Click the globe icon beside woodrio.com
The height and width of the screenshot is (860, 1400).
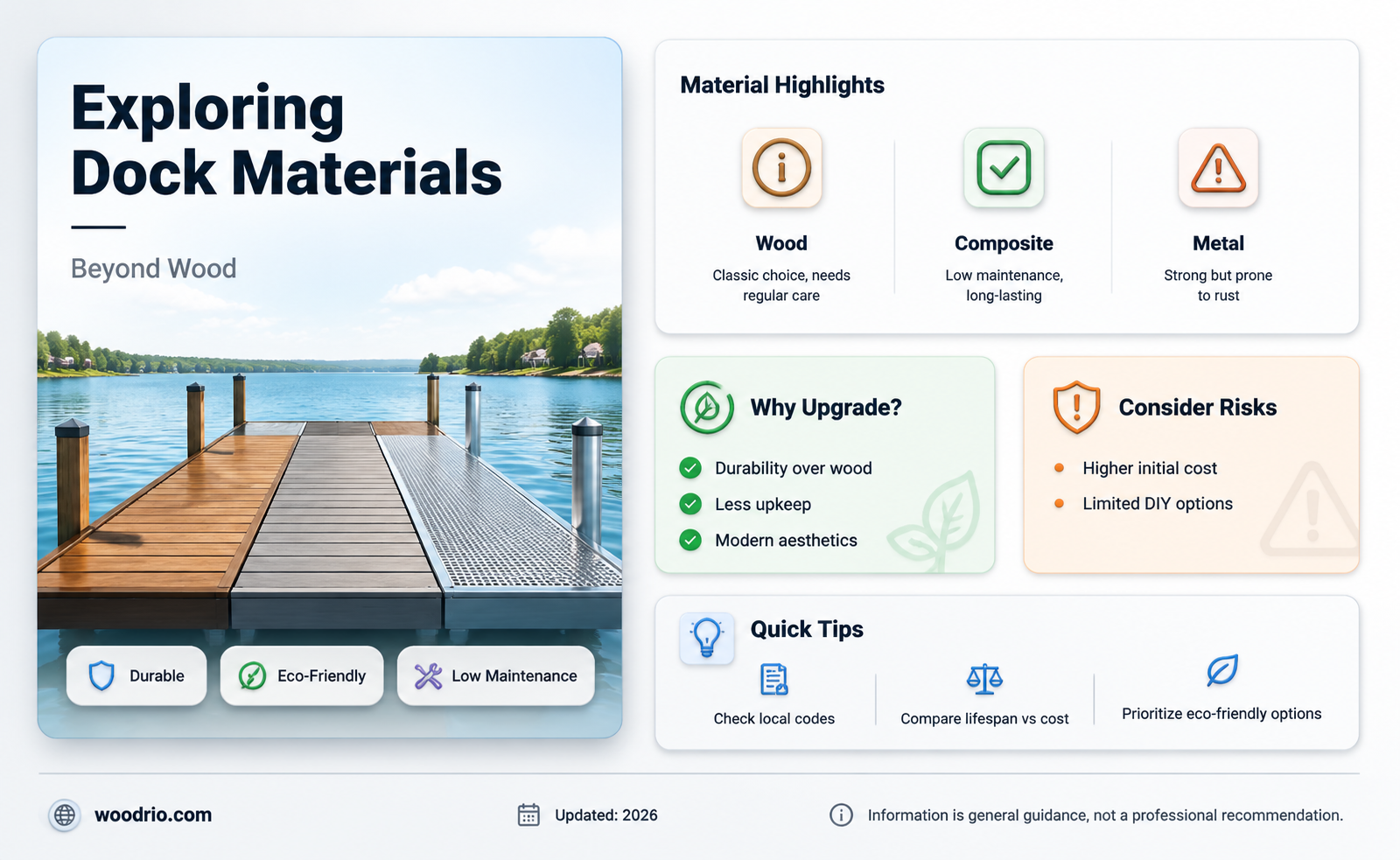click(65, 815)
